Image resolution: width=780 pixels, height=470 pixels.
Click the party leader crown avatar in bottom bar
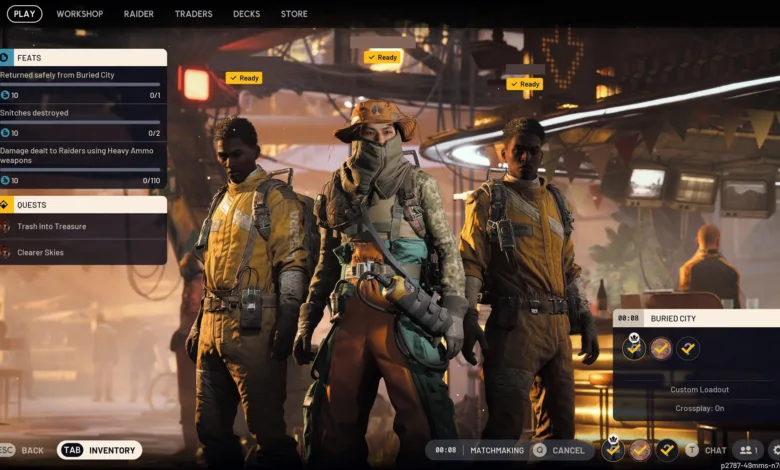pos(613,450)
